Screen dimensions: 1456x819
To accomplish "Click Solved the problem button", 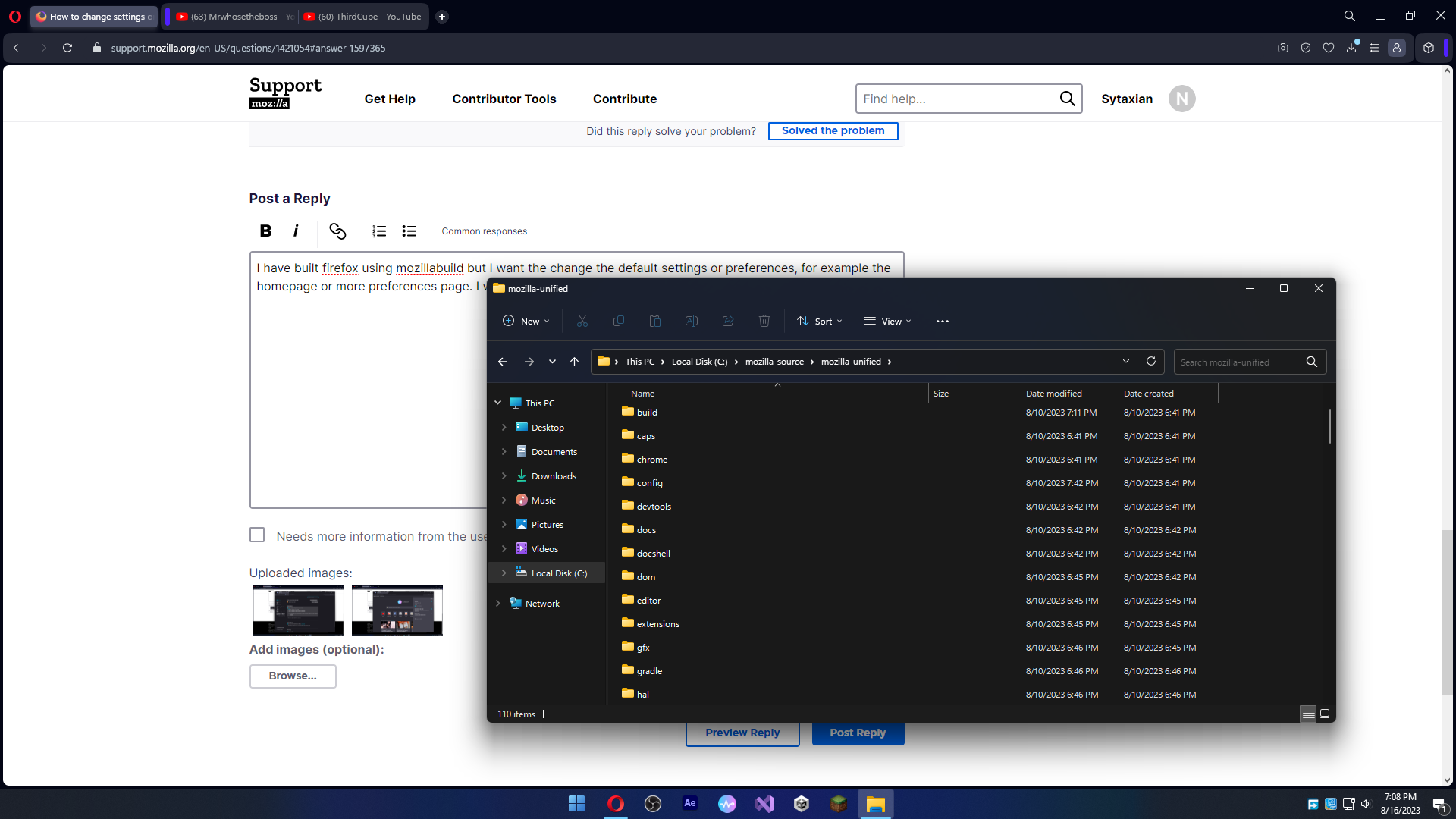I will point(833,130).
